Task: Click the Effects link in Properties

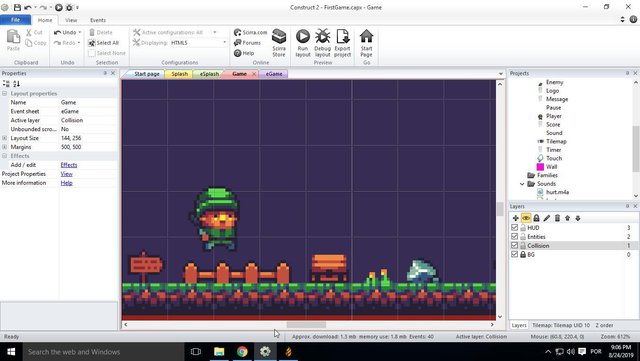Action: point(69,165)
